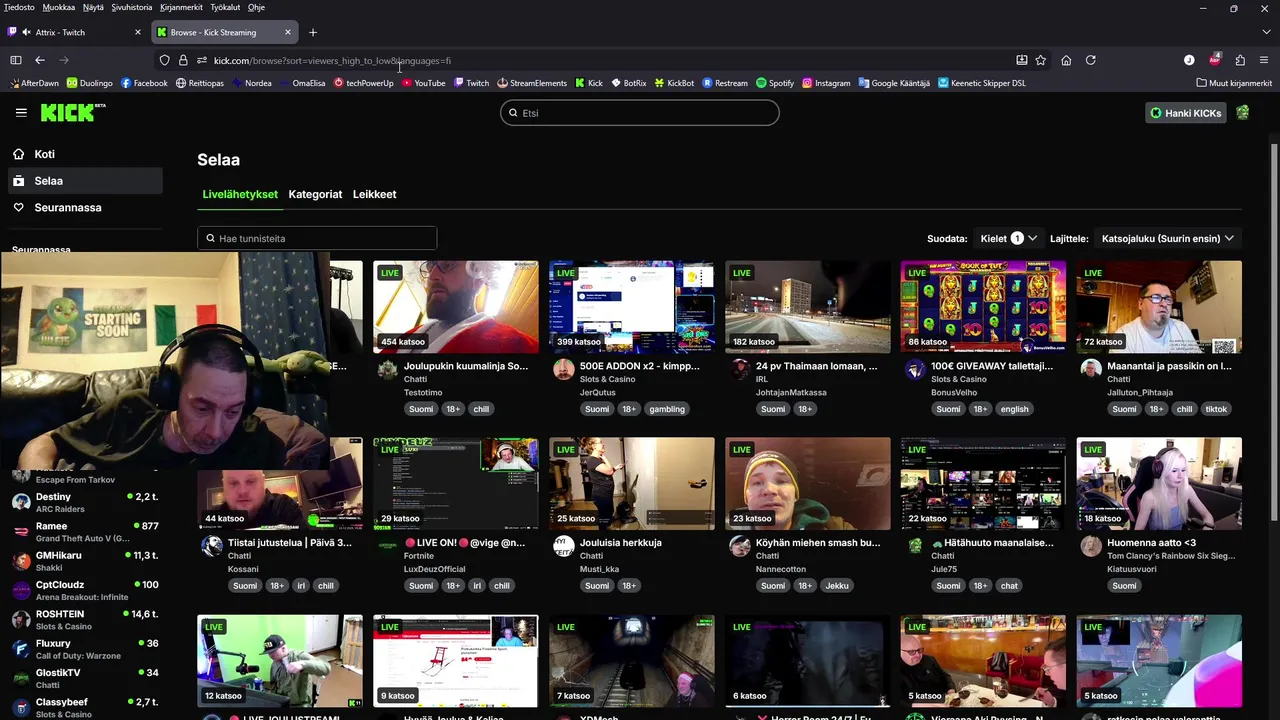Click the JerQutus channel avatar
1280x720 pixels.
tap(564, 369)
